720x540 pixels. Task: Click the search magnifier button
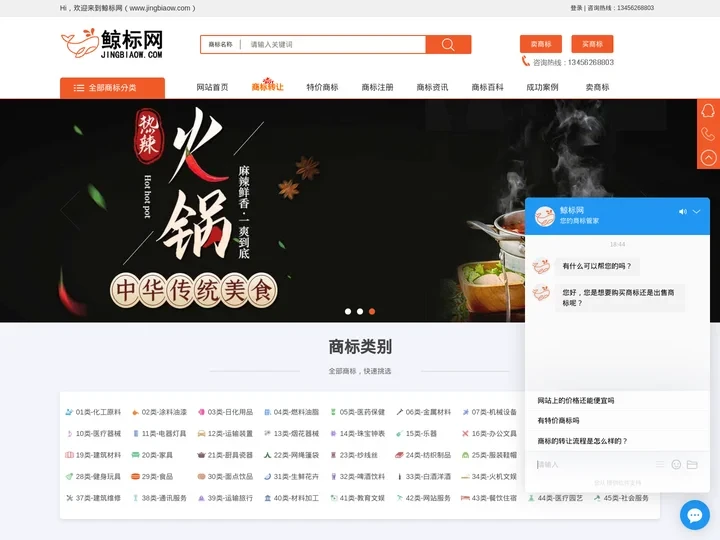click(x=448, y=45)
